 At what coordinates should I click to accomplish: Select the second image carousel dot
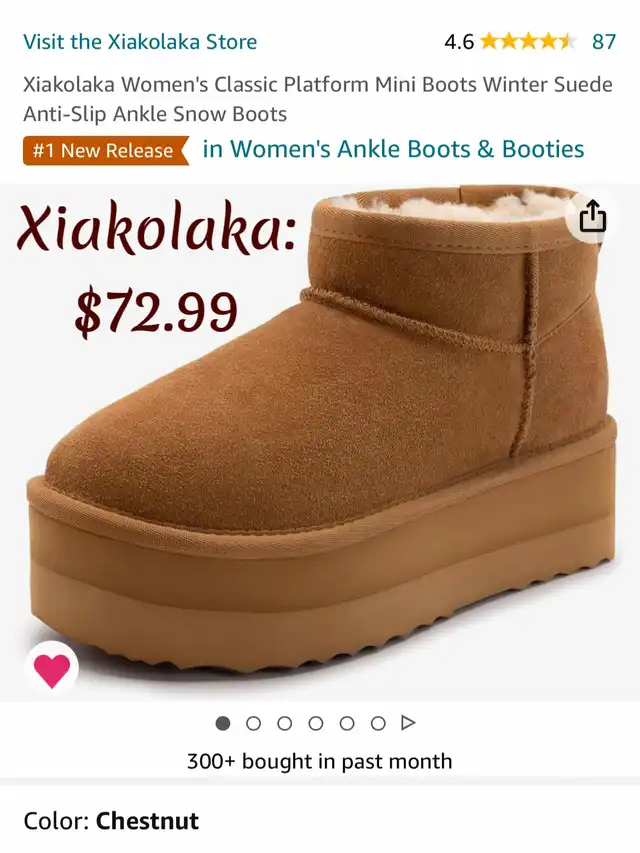[254, 724]
